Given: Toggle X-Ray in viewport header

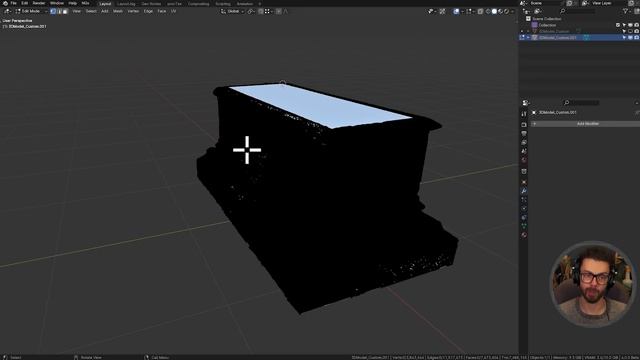Looking at the screenshot, I should pos(480,11).
